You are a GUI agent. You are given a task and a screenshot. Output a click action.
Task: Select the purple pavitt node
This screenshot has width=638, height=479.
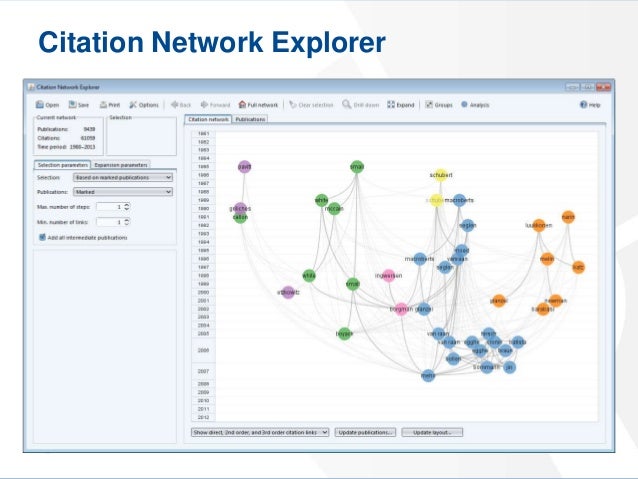coord(245,167)
